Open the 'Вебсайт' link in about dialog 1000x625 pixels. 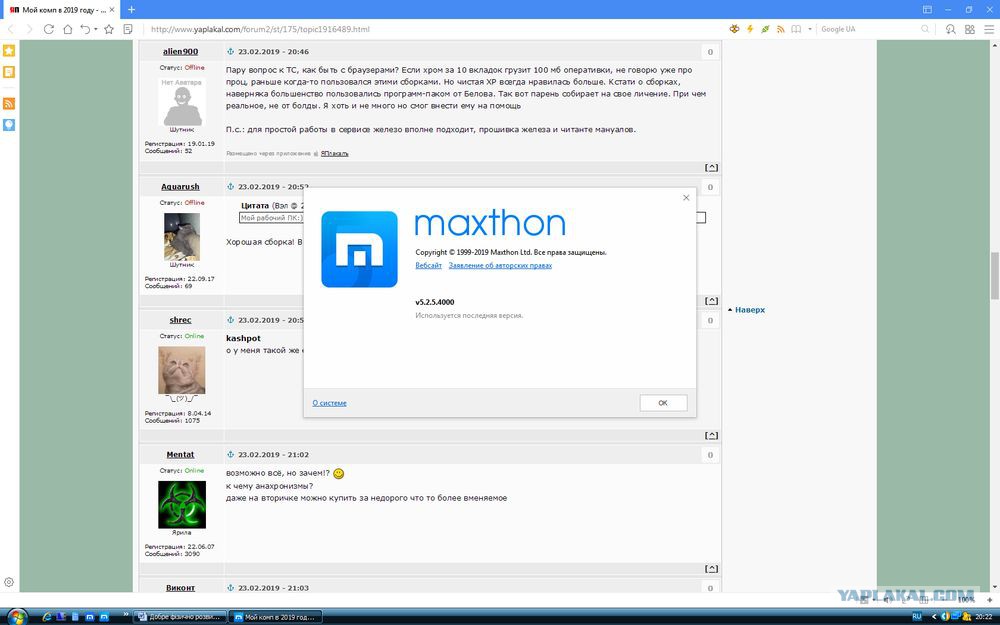(429, 265)
